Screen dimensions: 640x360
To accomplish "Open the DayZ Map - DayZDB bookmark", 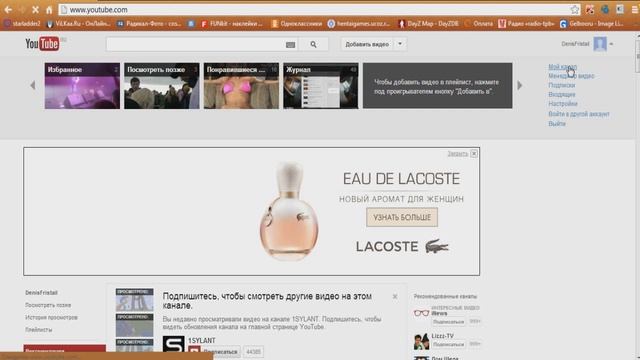I will [x=429, y=24].
